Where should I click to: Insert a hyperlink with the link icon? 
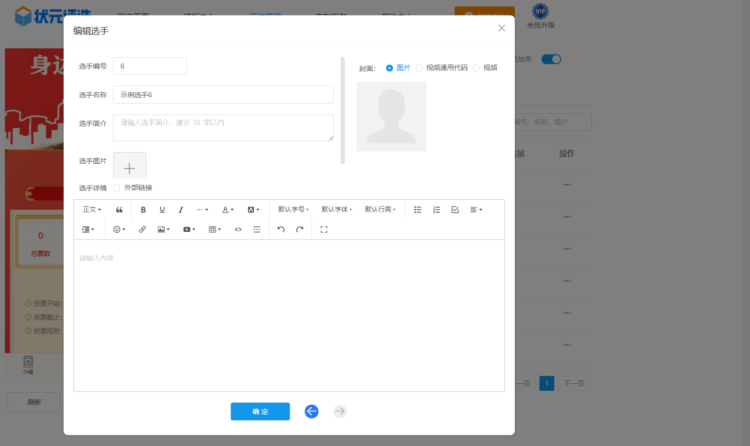click(142, 230)
